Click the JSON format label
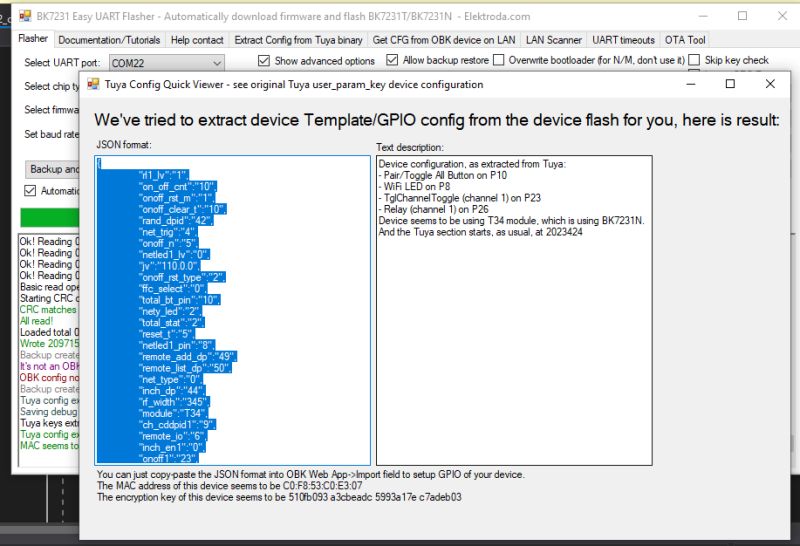The width and height of the screenshot is (800, 546). [x=124, y=145]
